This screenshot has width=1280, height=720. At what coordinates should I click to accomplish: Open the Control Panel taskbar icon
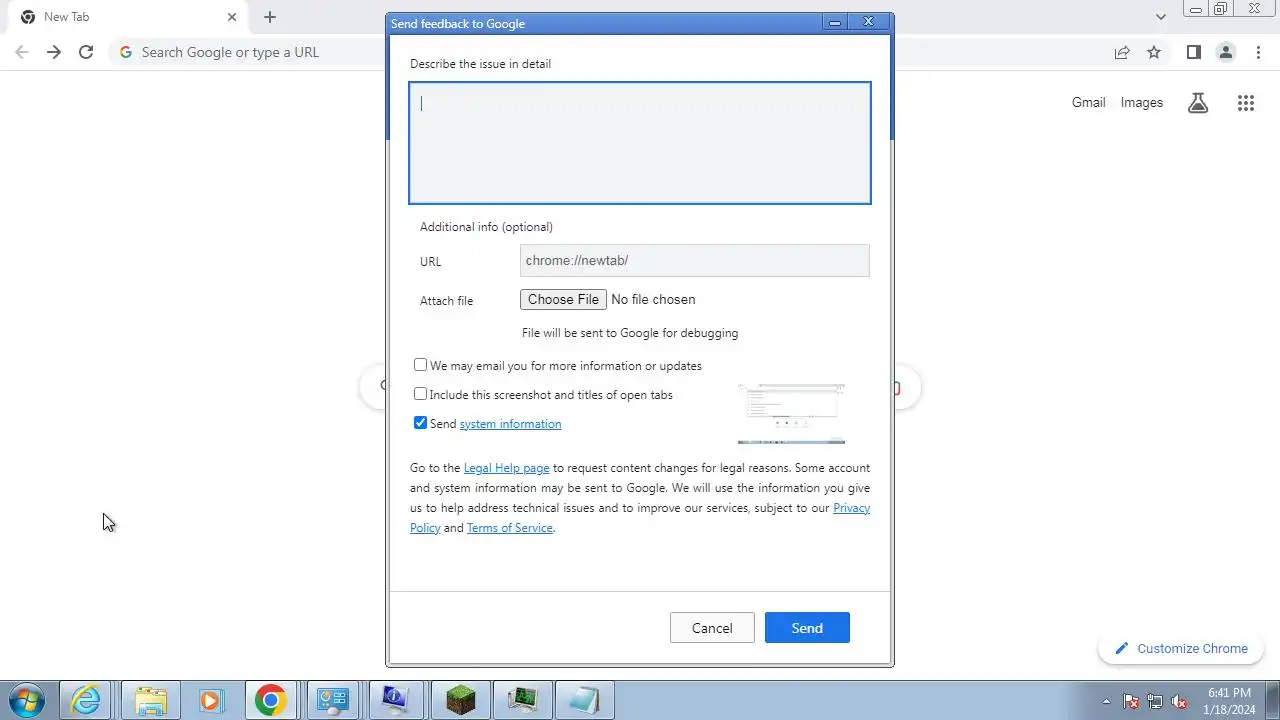point(332,700)
